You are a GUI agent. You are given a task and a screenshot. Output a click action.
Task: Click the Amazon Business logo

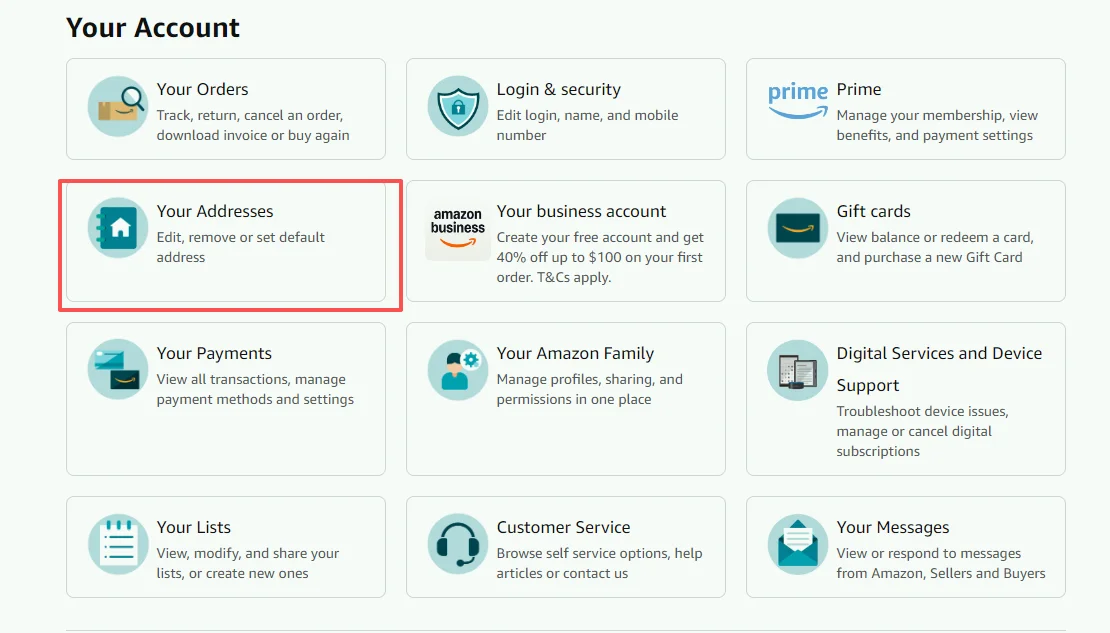[458, 228]
